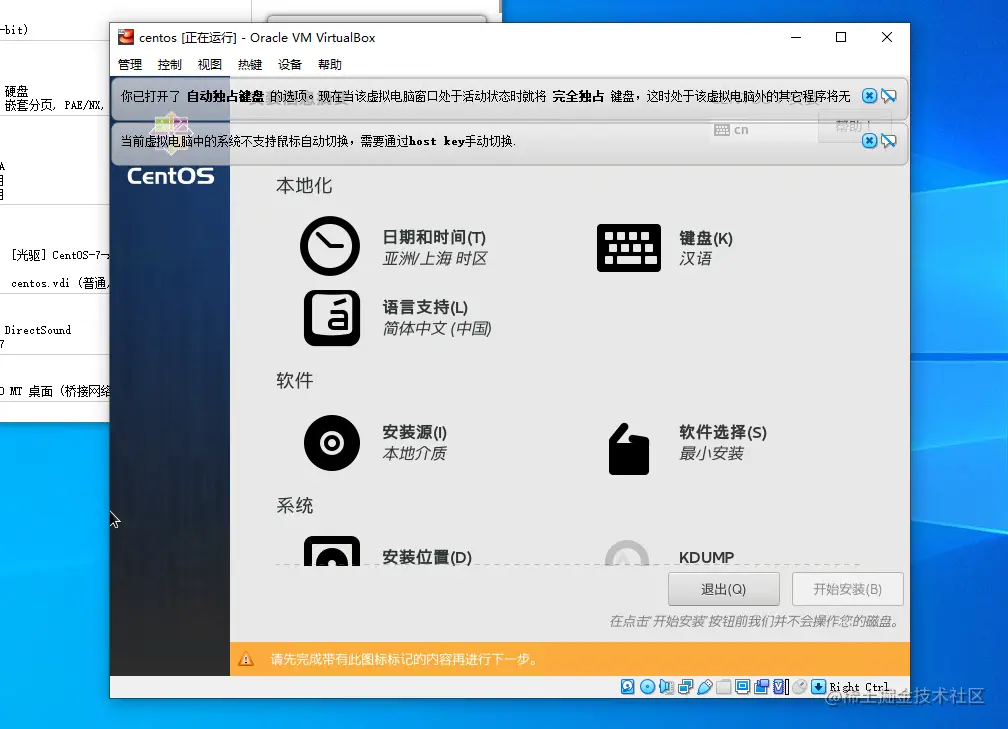Click the 键盘 keyboard icon
The image size is (1008, 729).
(x=629, y=248)
